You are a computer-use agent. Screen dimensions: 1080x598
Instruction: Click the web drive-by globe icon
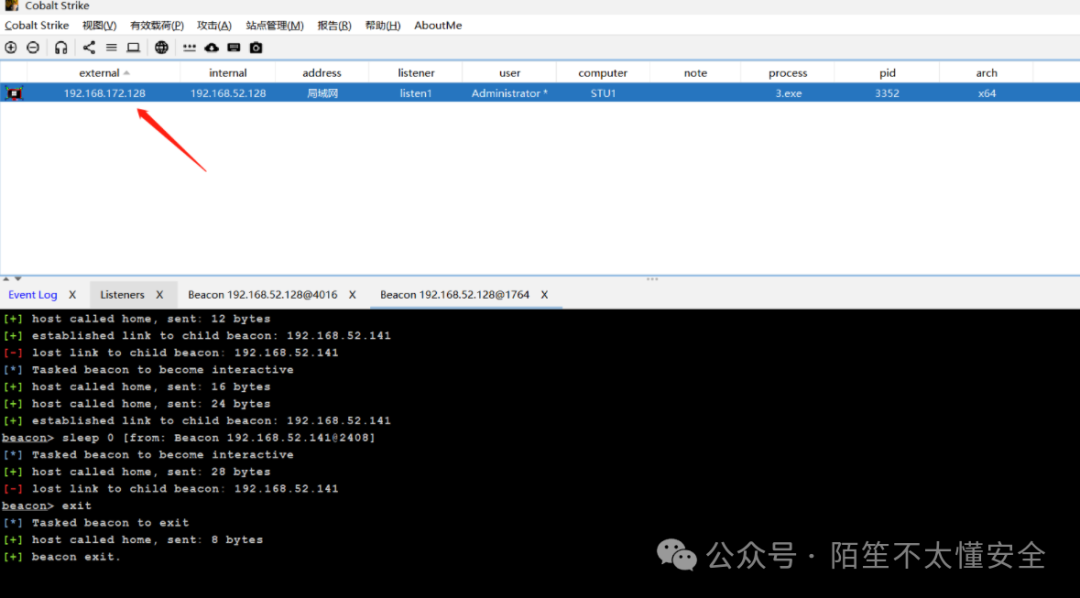(x=161, y=47)
